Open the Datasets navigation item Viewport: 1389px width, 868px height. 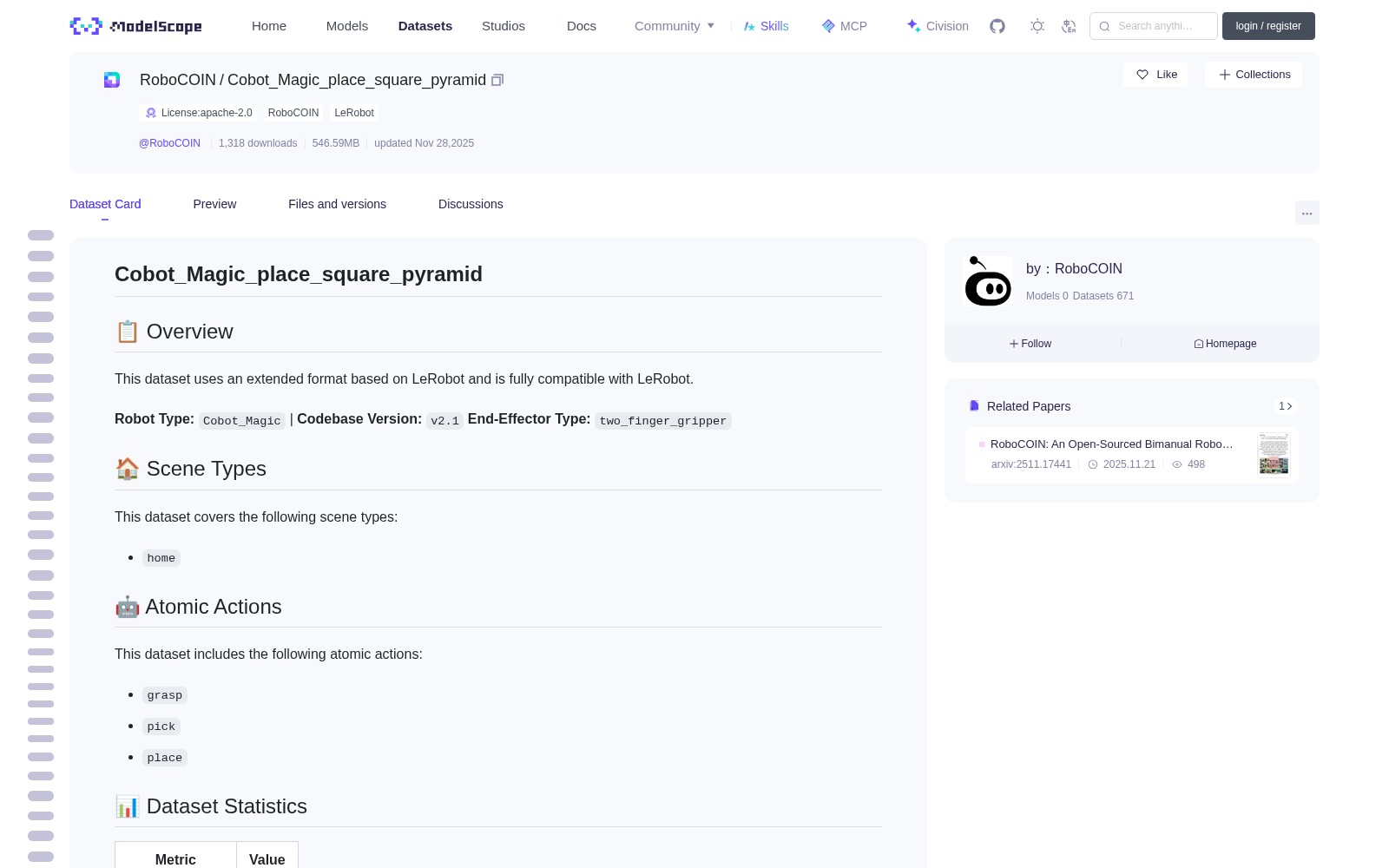click(425, 26)
